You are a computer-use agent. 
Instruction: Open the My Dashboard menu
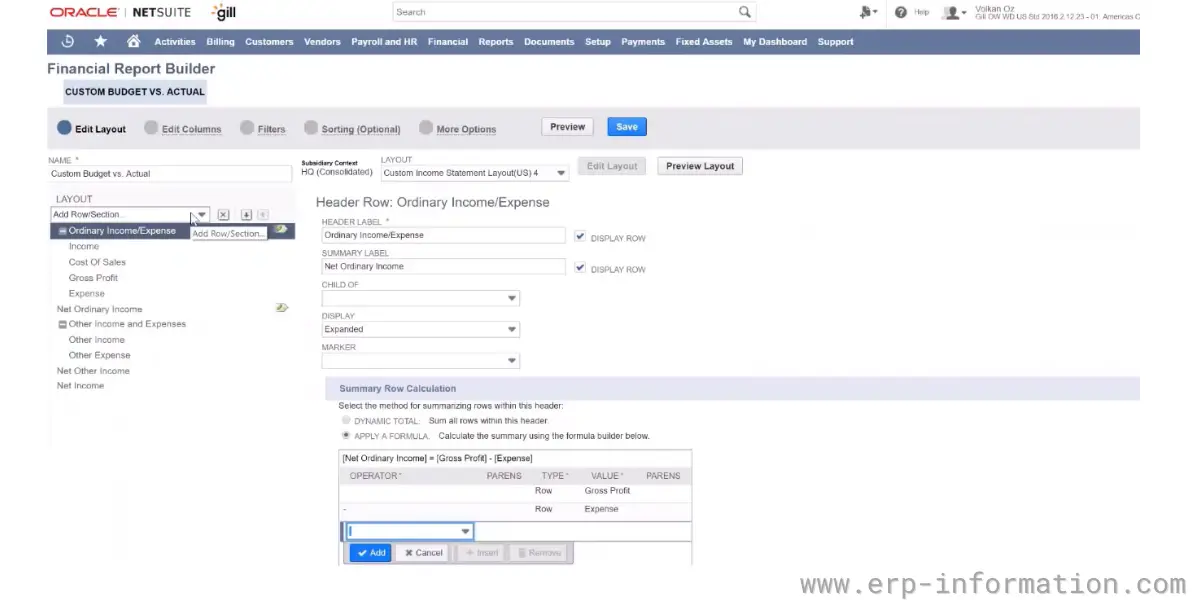pyautogui.click(x=775, y=42)
